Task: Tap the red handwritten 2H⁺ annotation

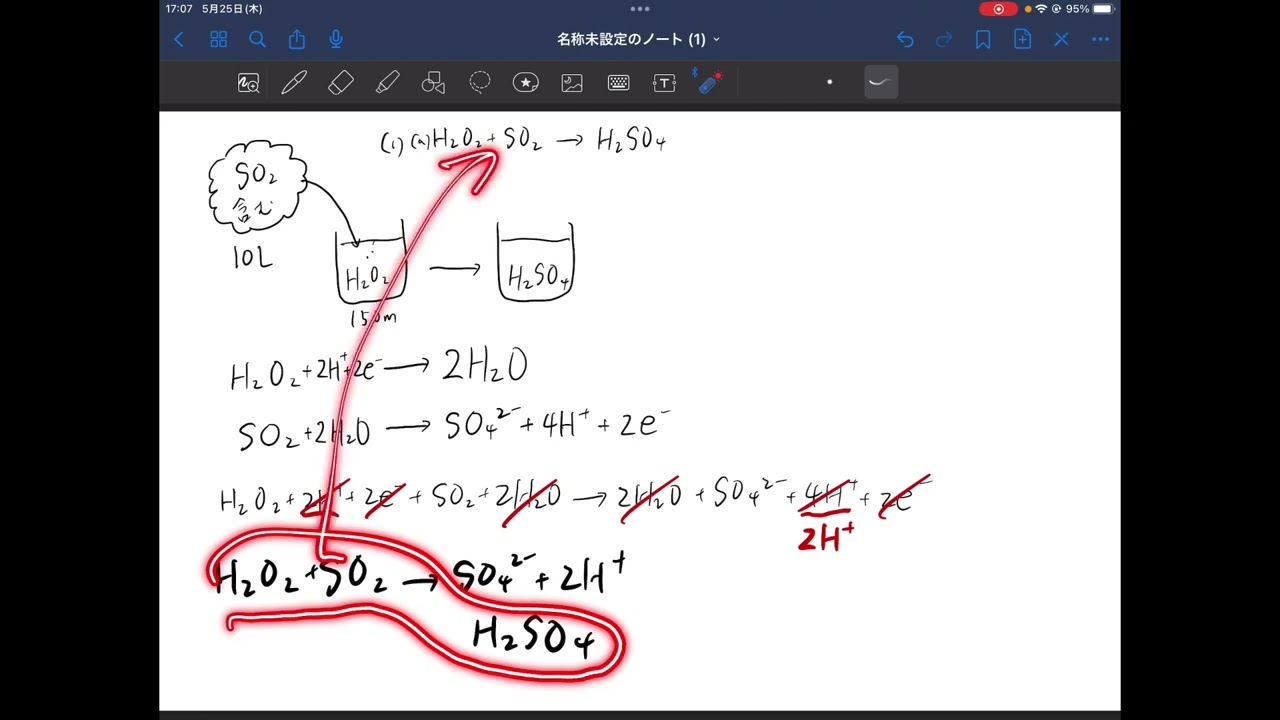Action: (x=826, y=539)
